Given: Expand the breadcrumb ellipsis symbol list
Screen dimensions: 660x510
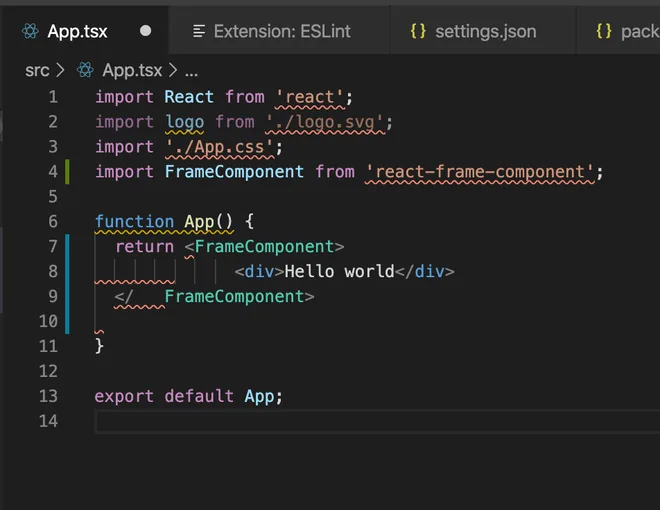Looking at the screenshot, I should pos(191,72).
